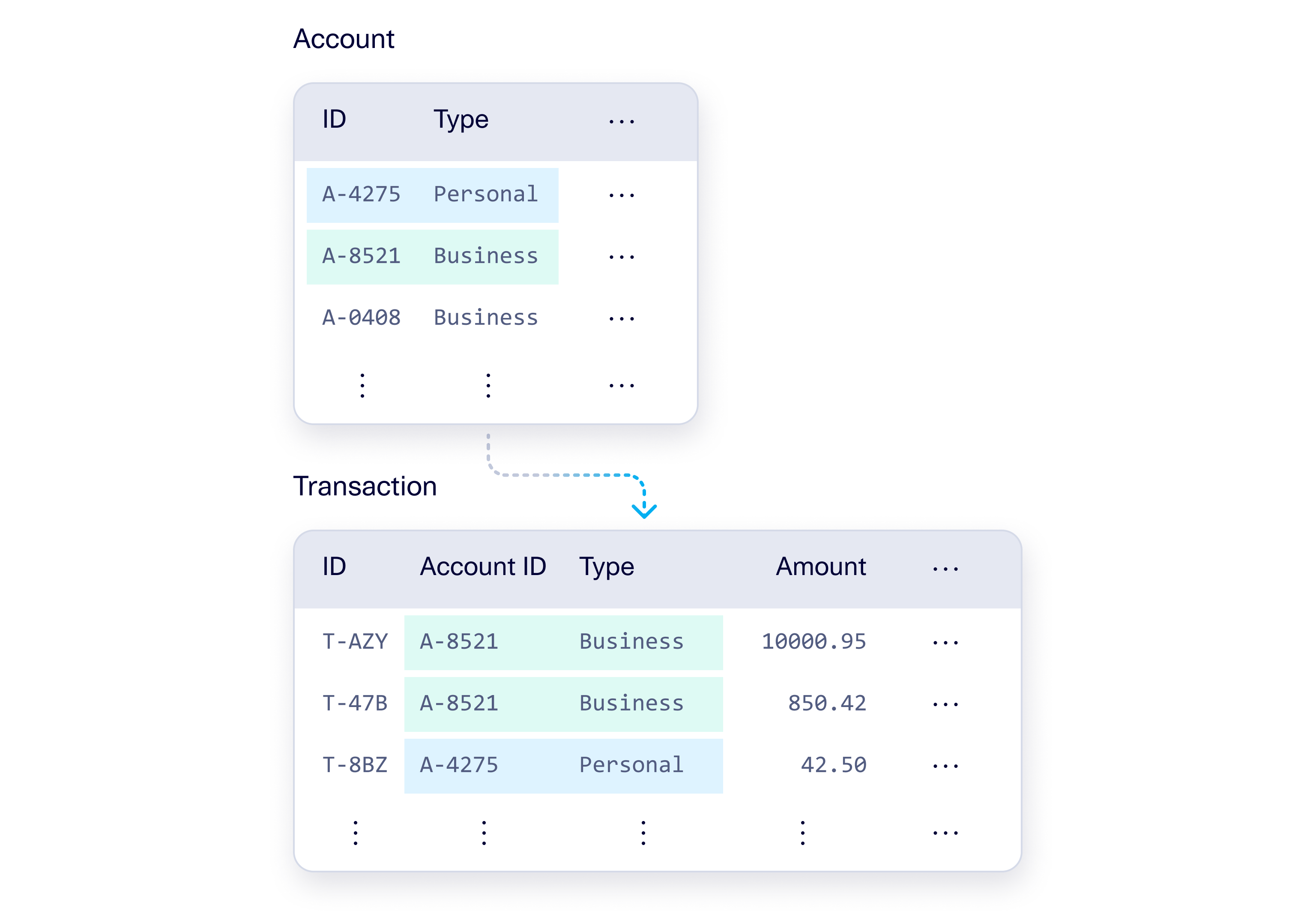Click the Type header in the Account table
The image size is (1316, 917).
(x=461, y=119)
